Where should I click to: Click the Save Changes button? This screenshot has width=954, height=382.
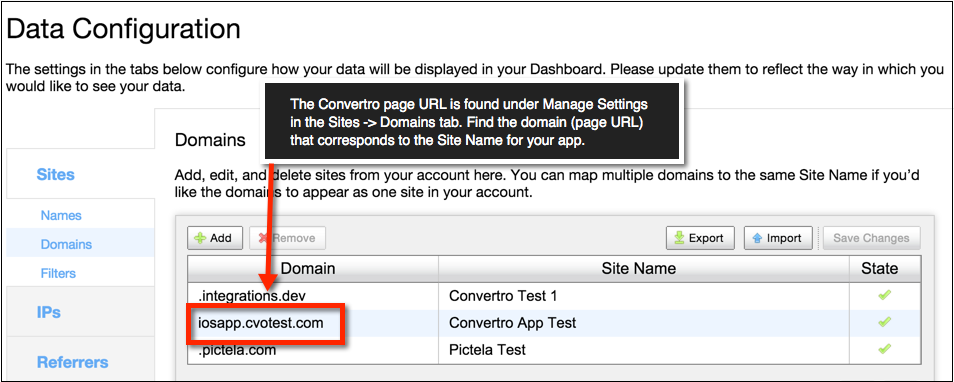click(871, 238)
